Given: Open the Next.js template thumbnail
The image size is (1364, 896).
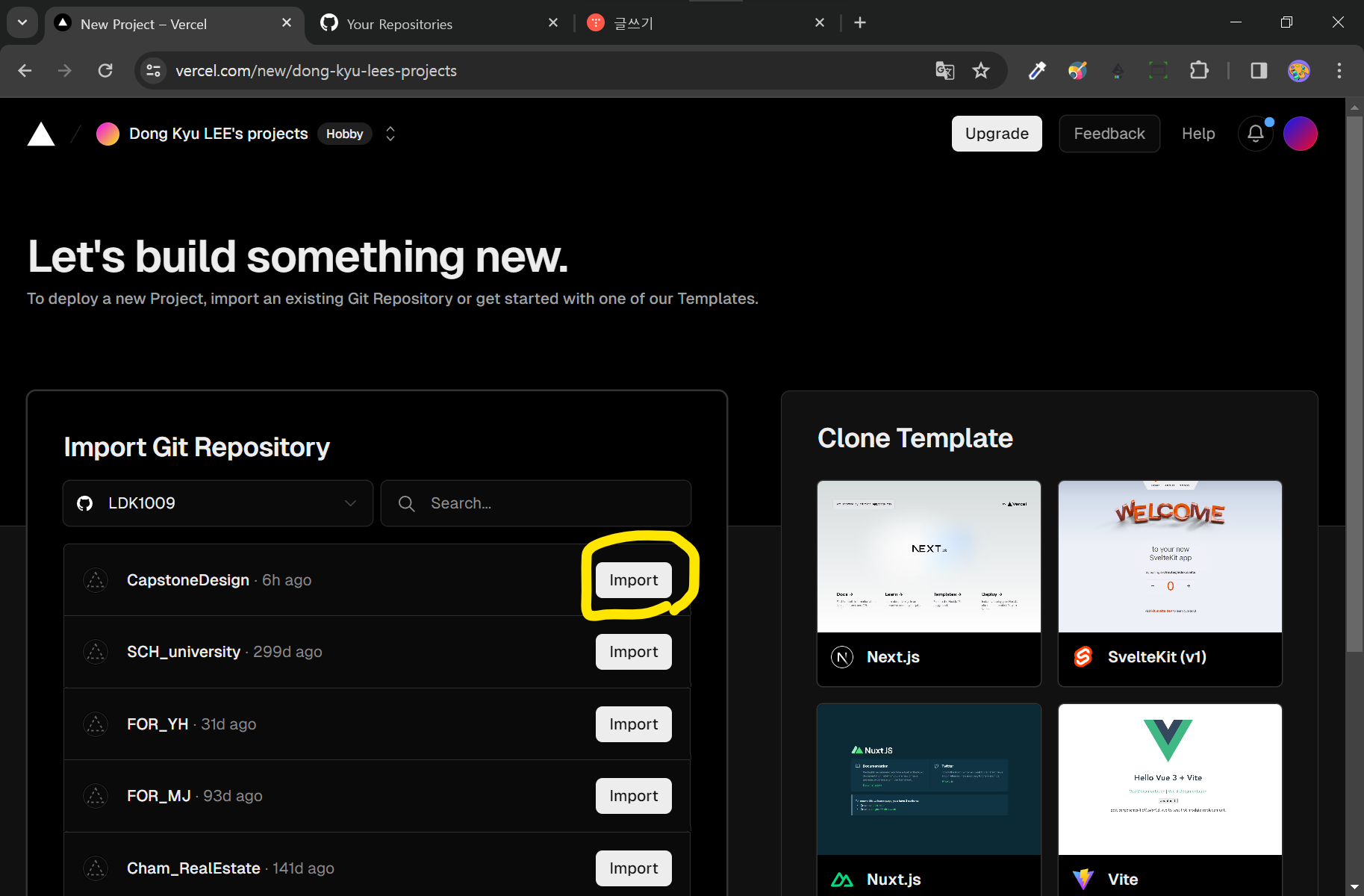Looking at the screenshot, I should (929, 557).
